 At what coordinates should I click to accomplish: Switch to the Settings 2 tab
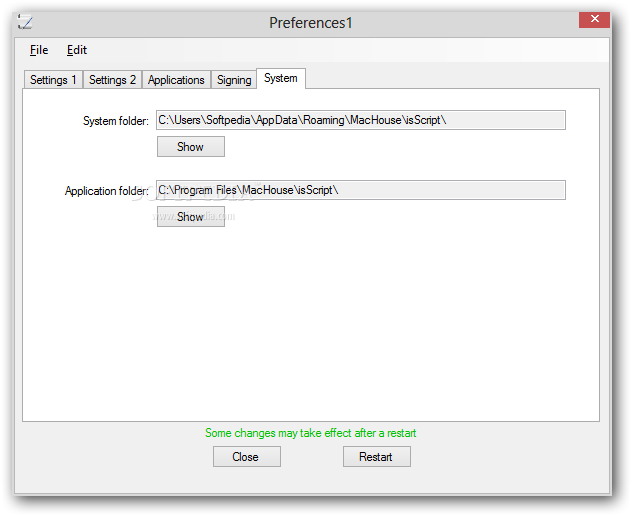point(112,80)
